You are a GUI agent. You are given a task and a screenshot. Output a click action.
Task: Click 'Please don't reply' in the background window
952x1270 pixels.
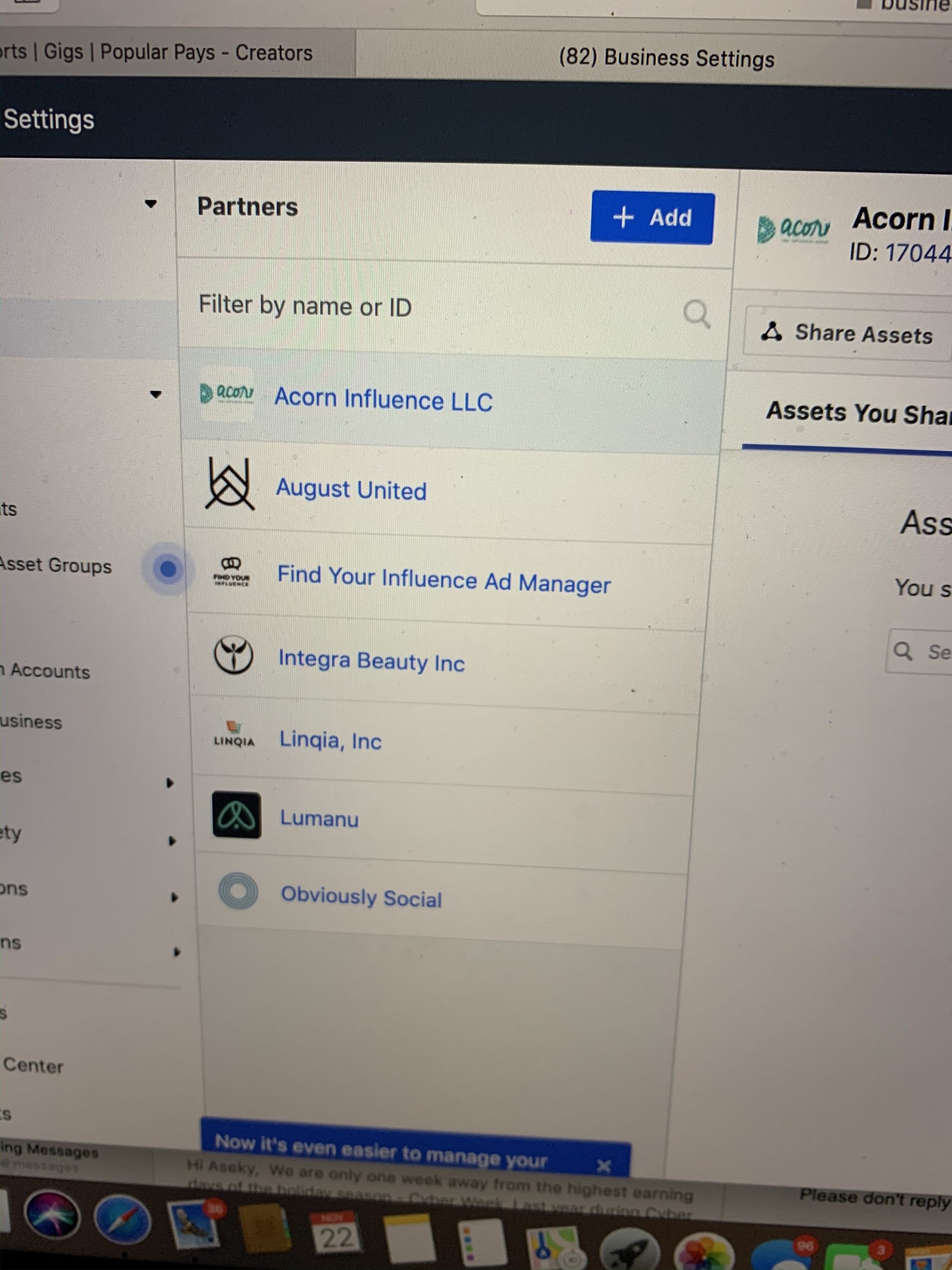(876, 1199)
